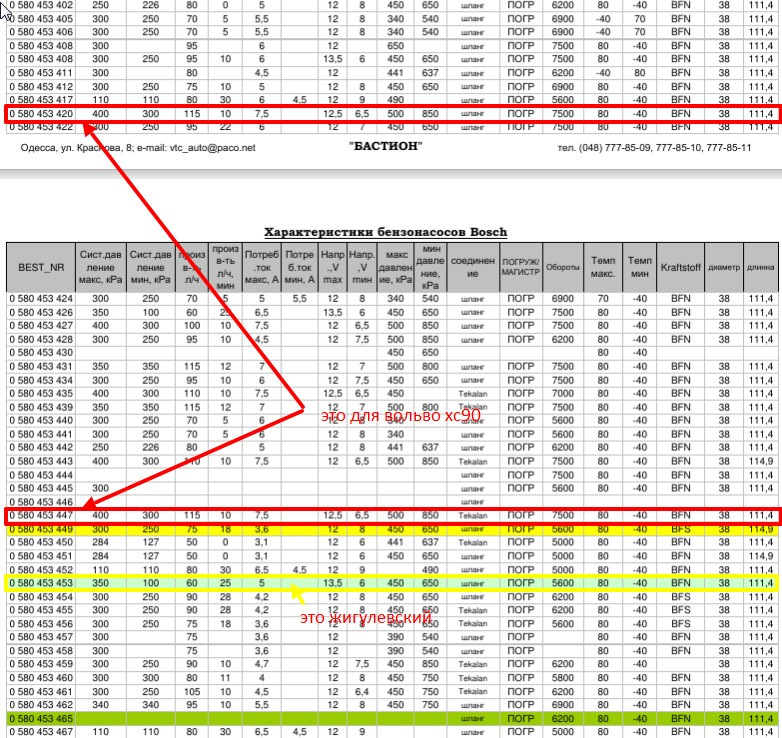Click part number 0 580 453 465
The height and width of the screenshot is (738, 782).
41,719
